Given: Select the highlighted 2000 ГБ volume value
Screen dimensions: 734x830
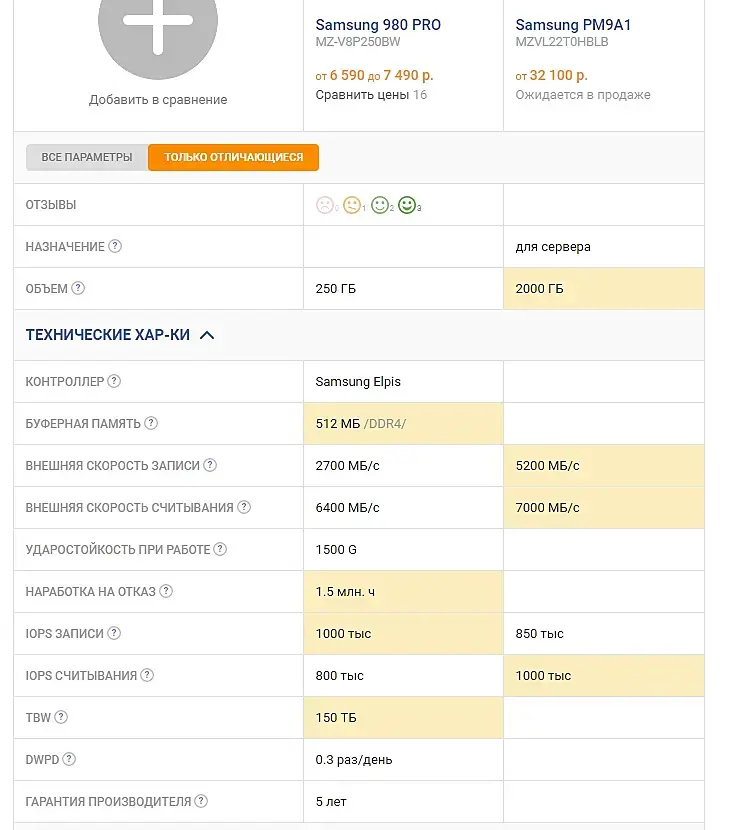Looking at the screenshot, I should [x=539, y=288].
